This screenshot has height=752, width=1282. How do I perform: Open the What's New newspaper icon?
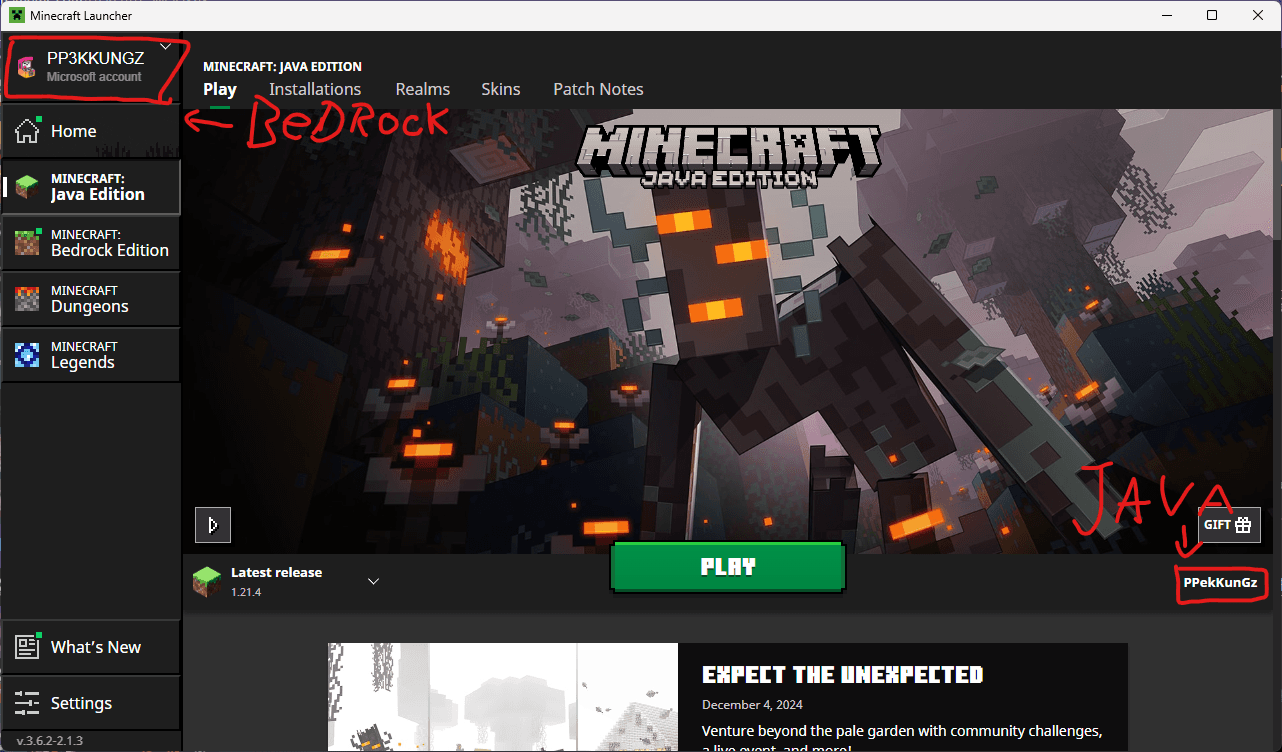click(x=27, y=647)
